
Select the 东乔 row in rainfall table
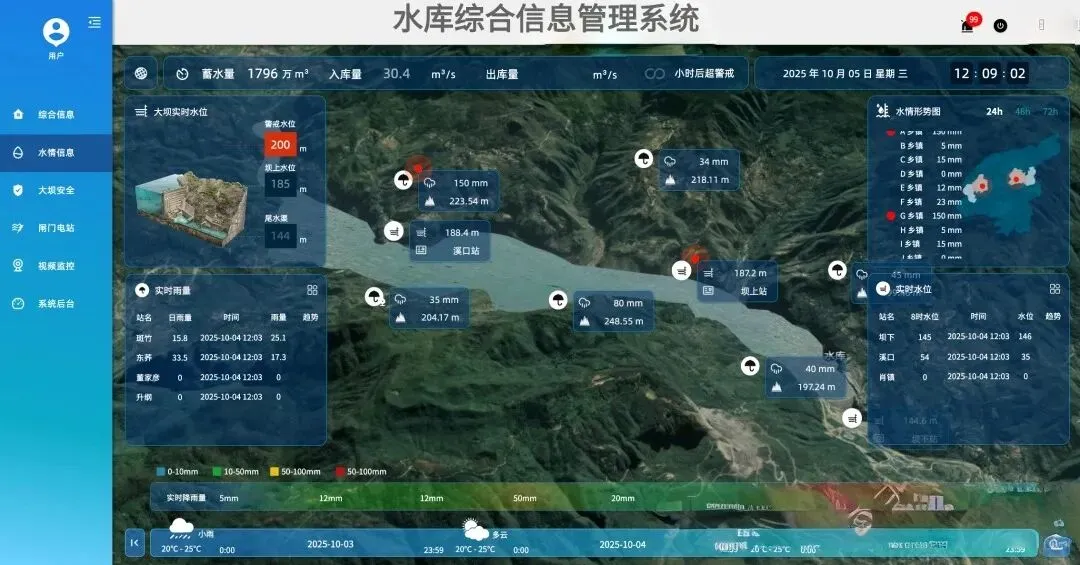pos(225,358)
